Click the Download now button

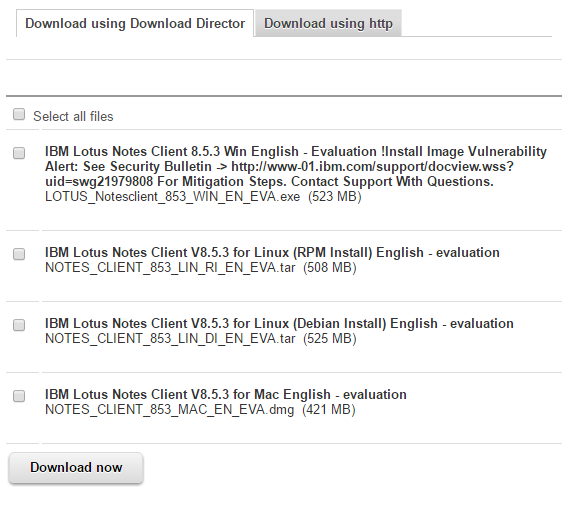(x=76, y=467)
